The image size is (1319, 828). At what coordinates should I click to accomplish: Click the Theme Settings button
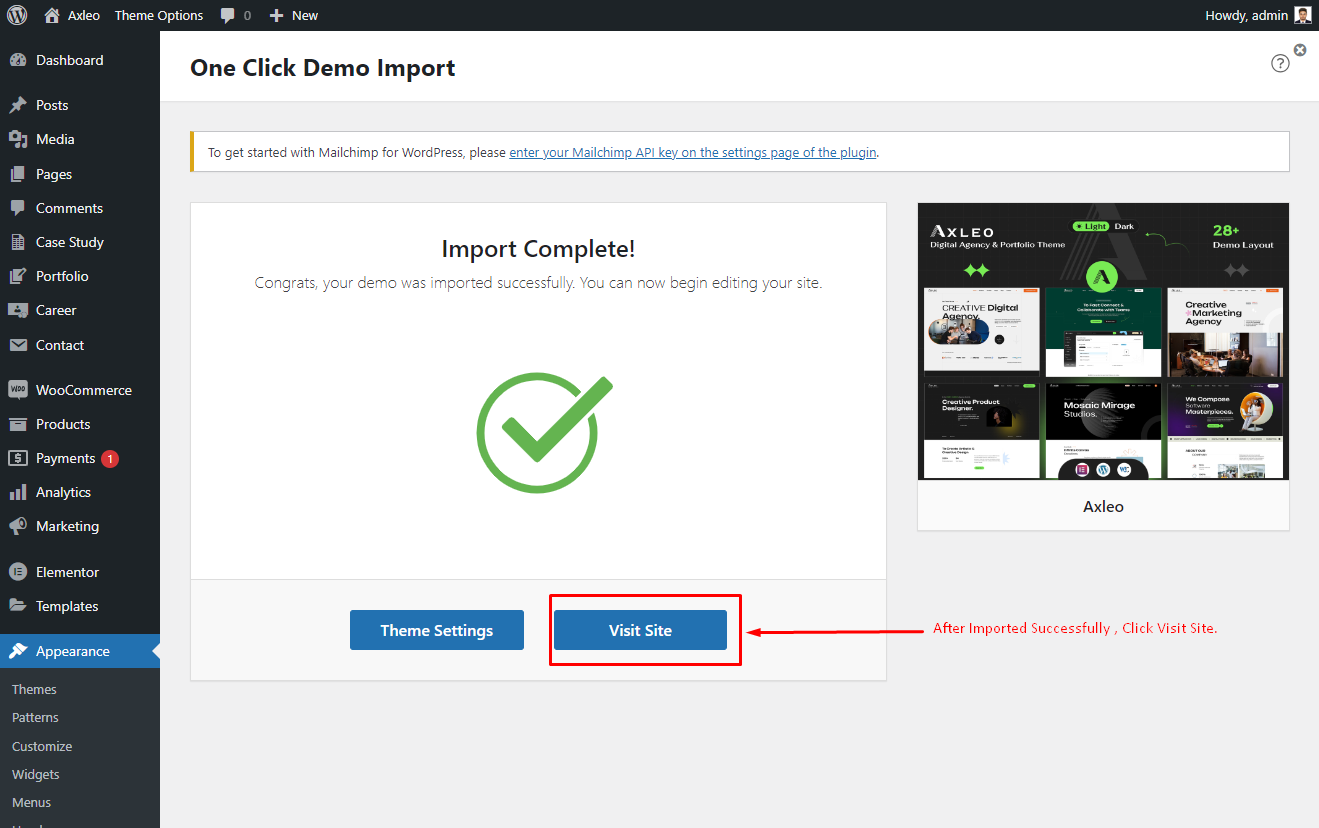[x=437, y=630]
